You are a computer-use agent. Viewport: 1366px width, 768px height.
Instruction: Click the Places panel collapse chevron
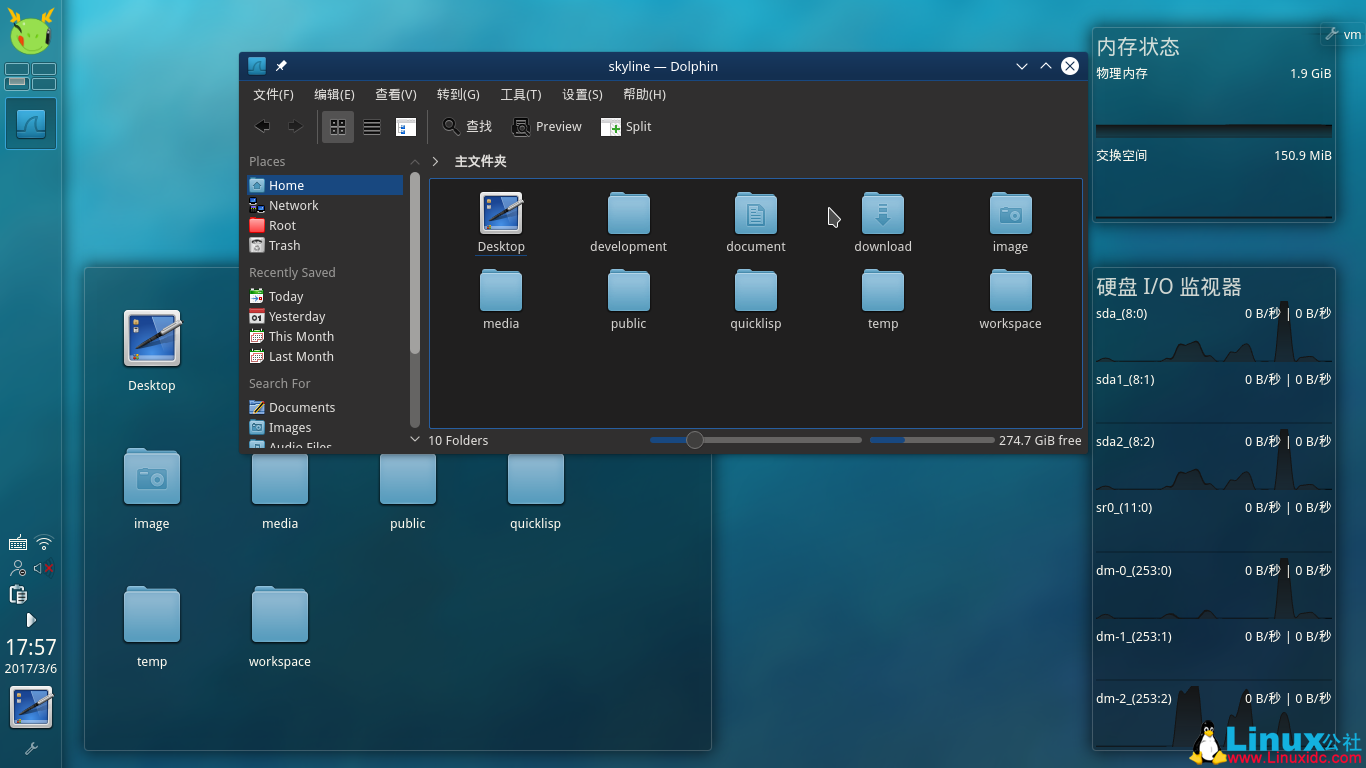(414, 161)
